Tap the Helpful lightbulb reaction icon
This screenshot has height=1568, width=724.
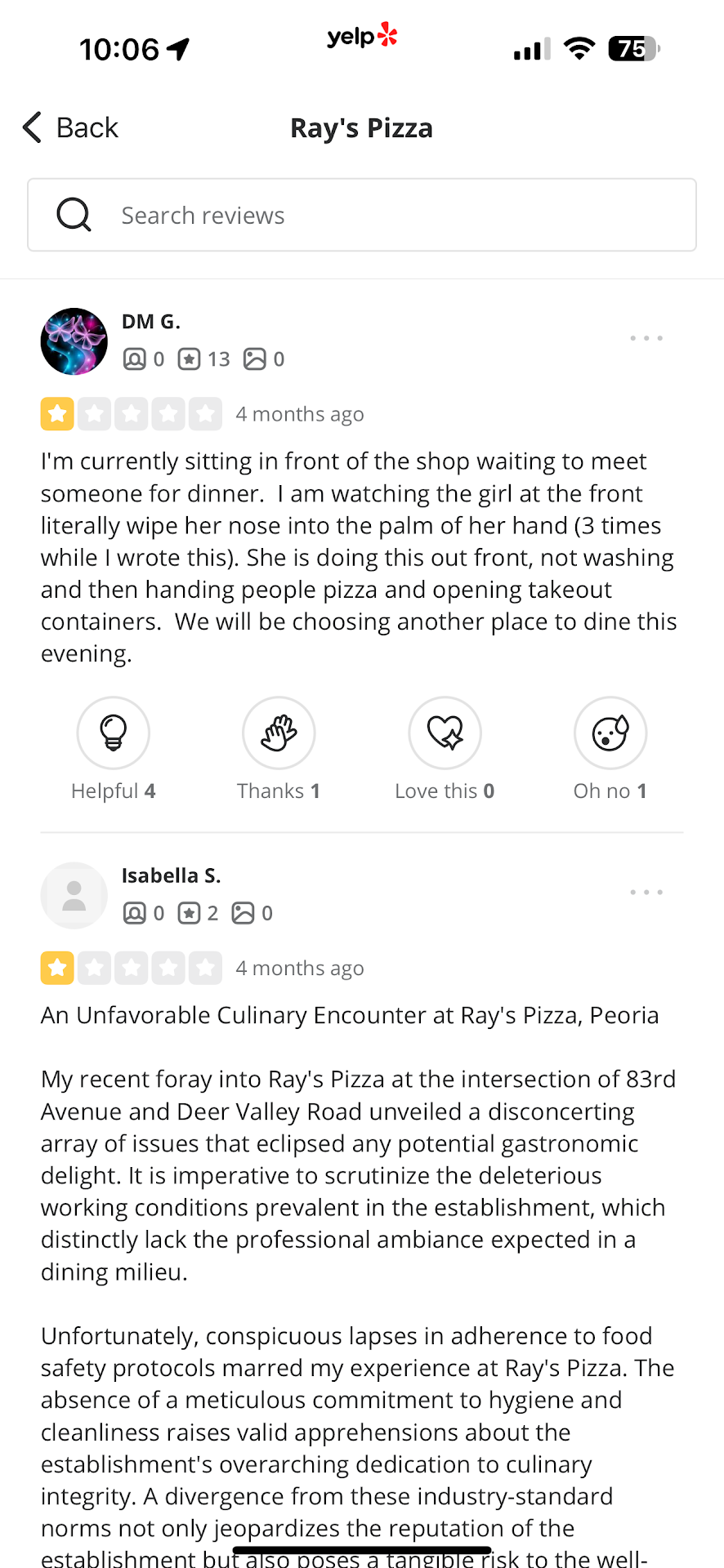tap(113, 733)
